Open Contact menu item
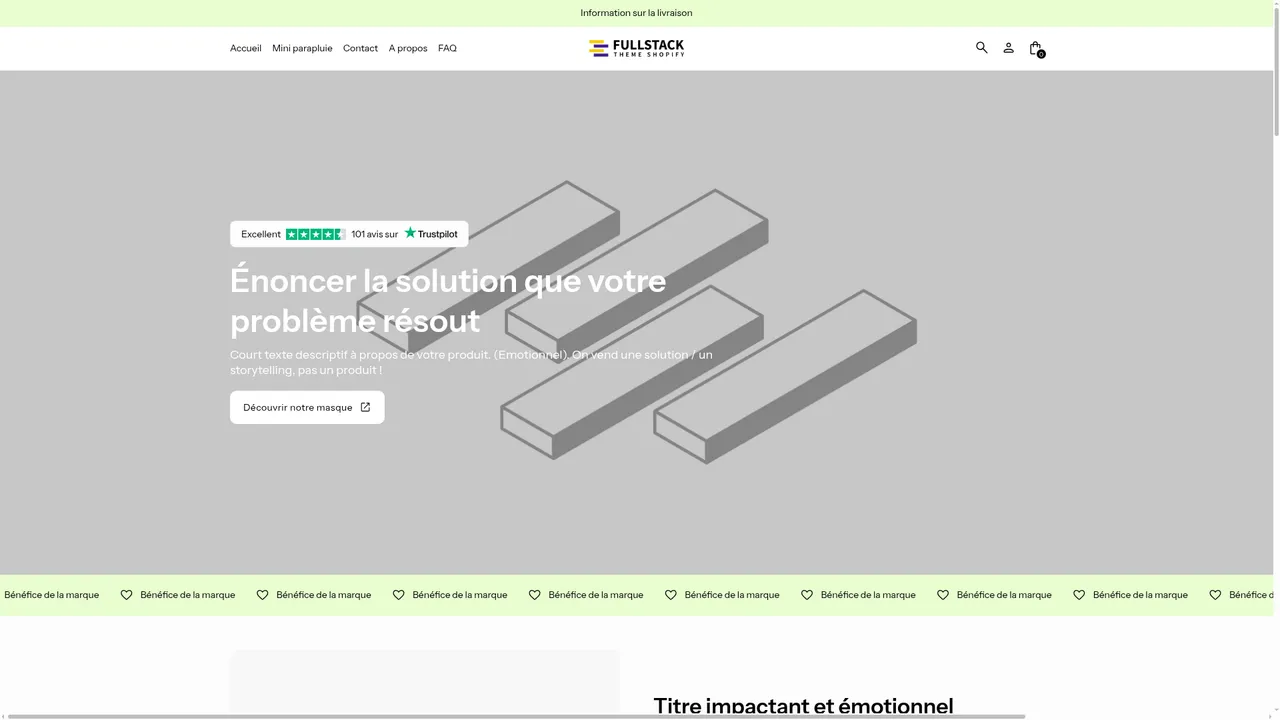1280x720 pixels. click(x=360, y=48)
